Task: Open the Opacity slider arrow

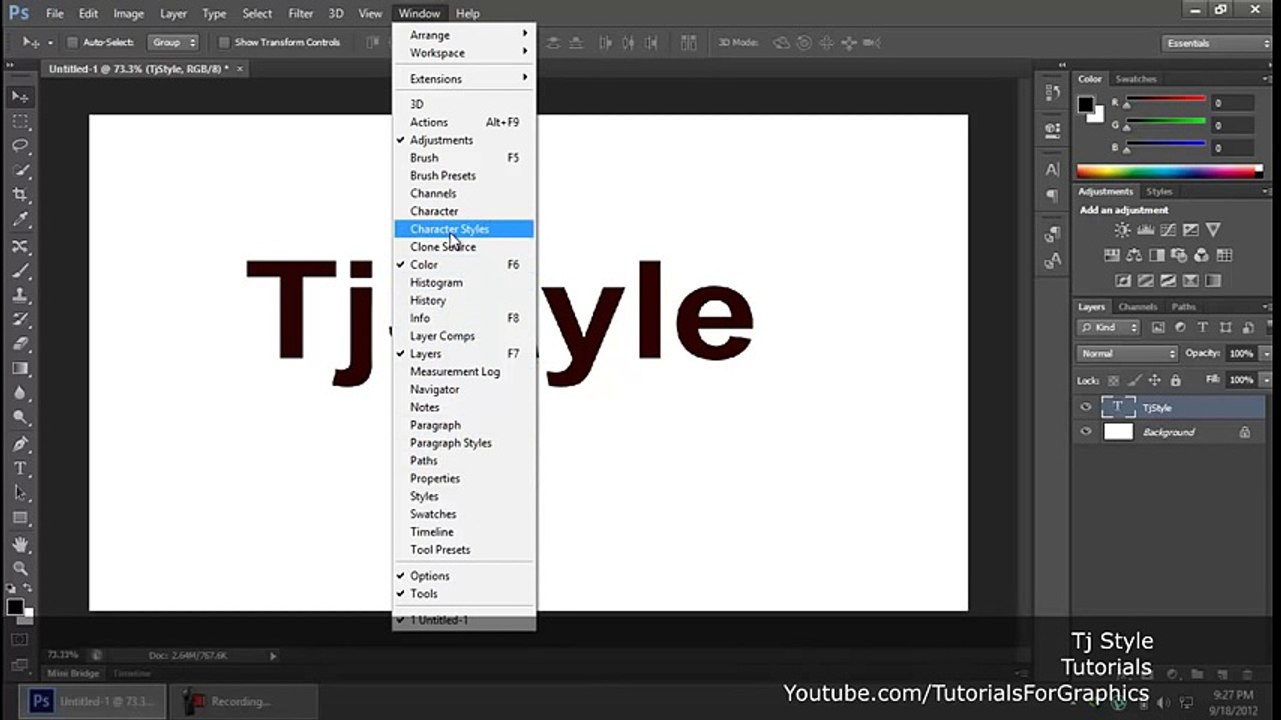Action: pos(1266,353)
